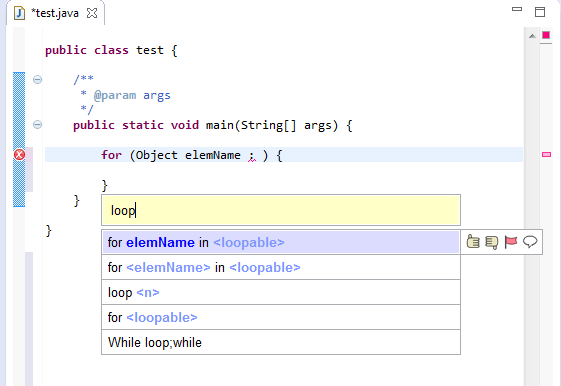Click the red overview error square
This screenshot has width=561, height=386.
coord(546,35)
